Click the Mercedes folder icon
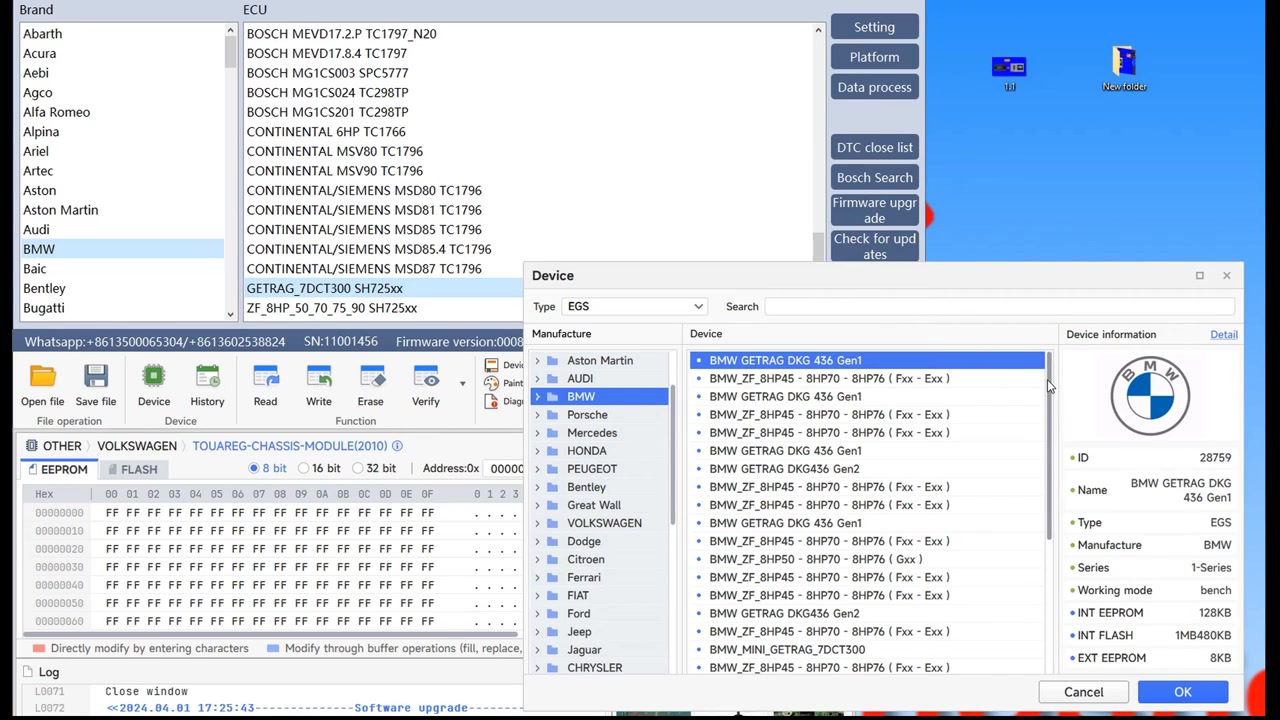Image resolution: width=1280 pixels, height=720 pixels. (x=553, y=433)
